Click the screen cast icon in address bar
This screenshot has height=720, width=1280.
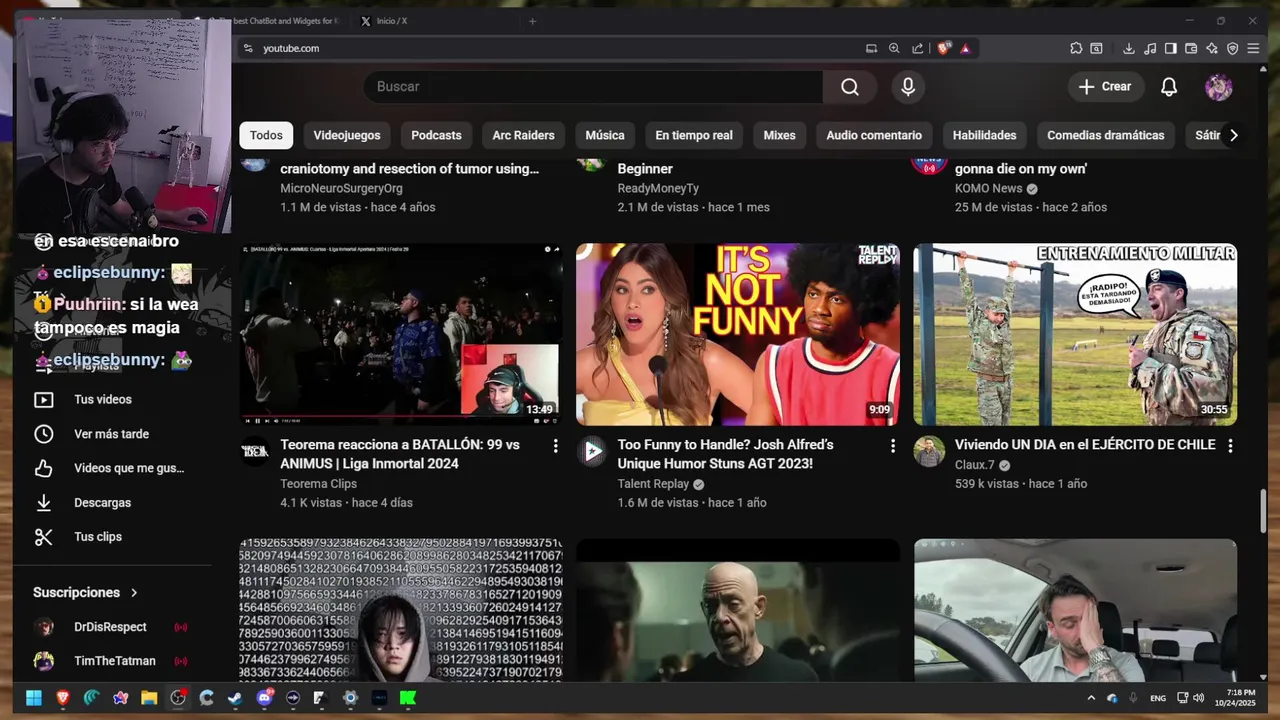(x=871, y=48)
